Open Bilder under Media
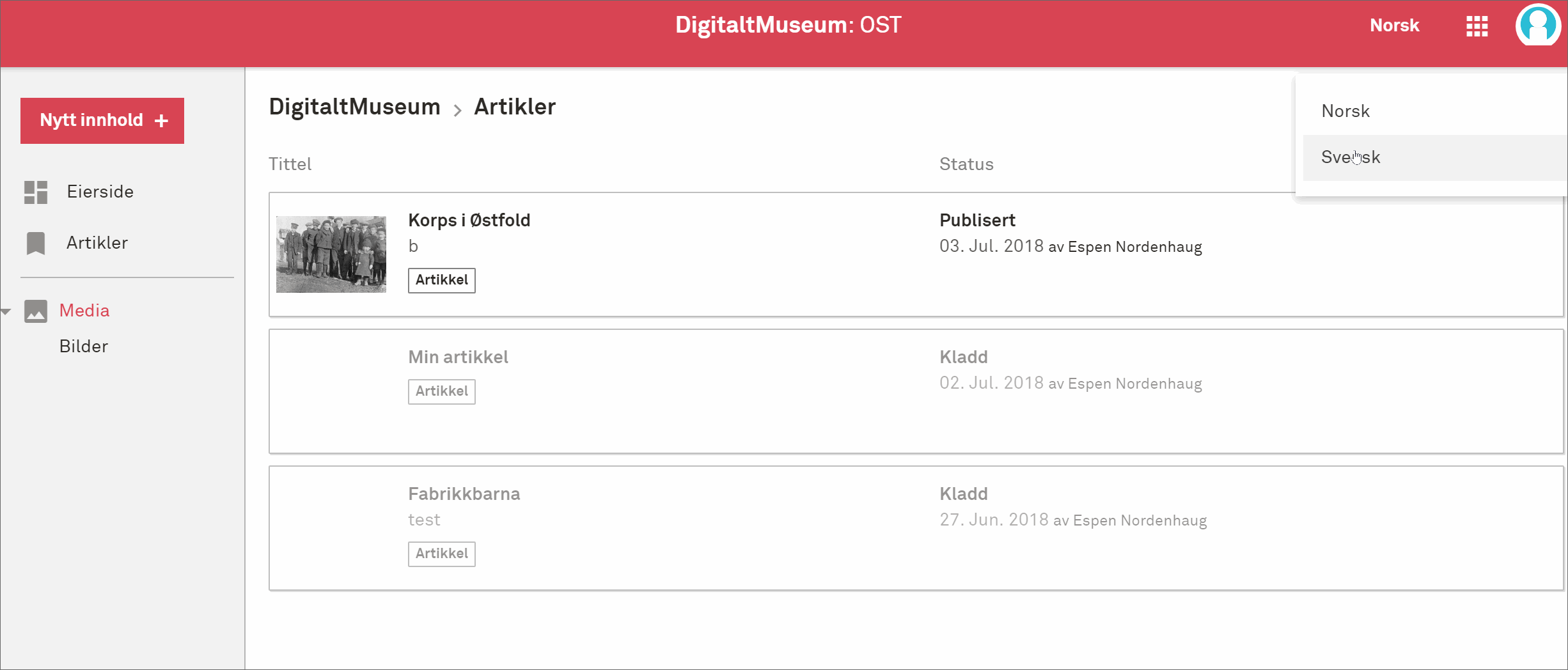This screenshot has height=670, width=1568. [84, 347]
